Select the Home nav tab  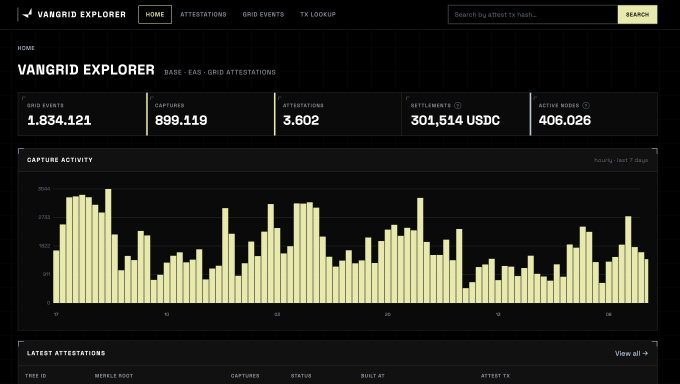tap(155, 14)
